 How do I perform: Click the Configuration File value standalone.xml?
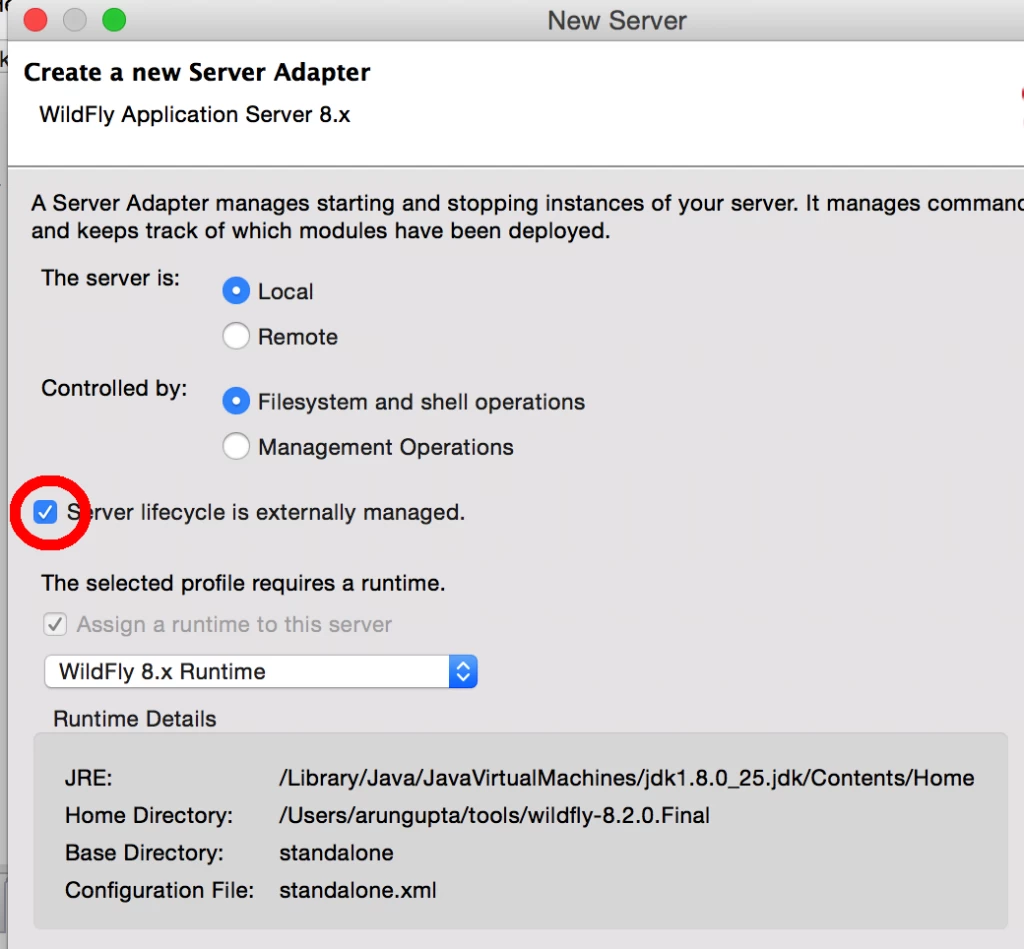point(358,890)
